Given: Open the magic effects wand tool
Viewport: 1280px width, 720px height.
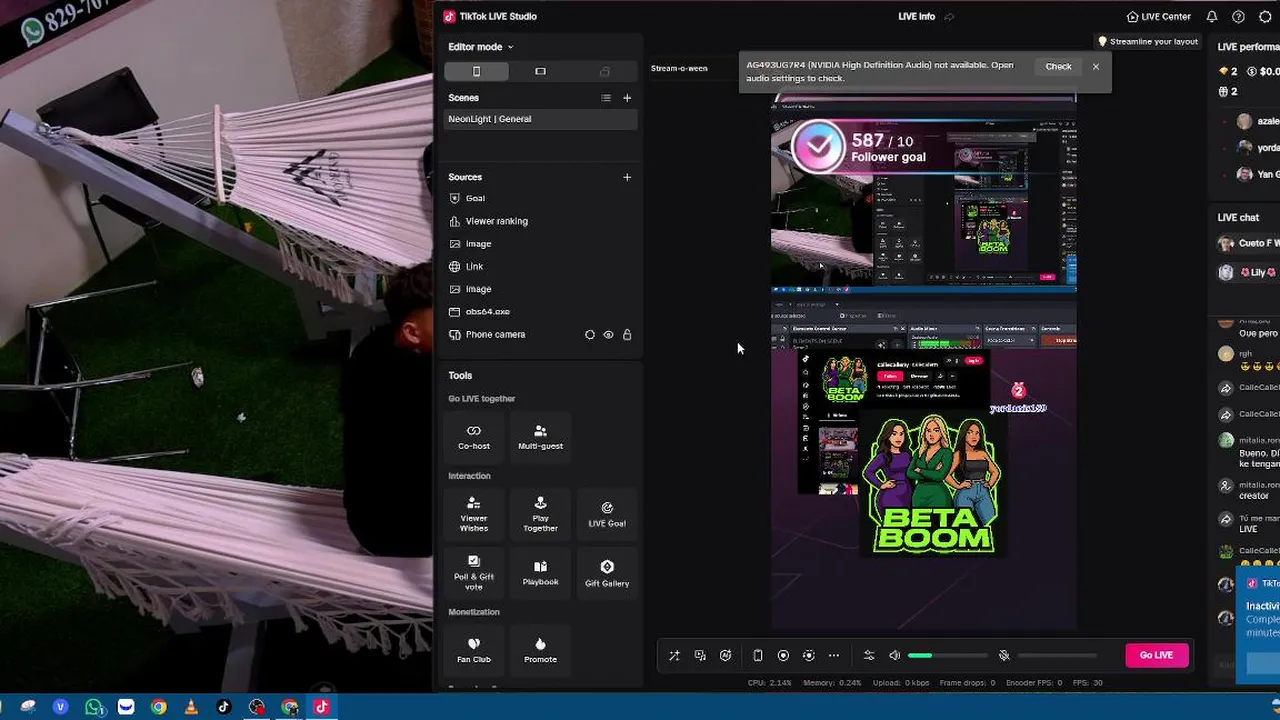Looking at the screenshot, I should tap(674, 656).
